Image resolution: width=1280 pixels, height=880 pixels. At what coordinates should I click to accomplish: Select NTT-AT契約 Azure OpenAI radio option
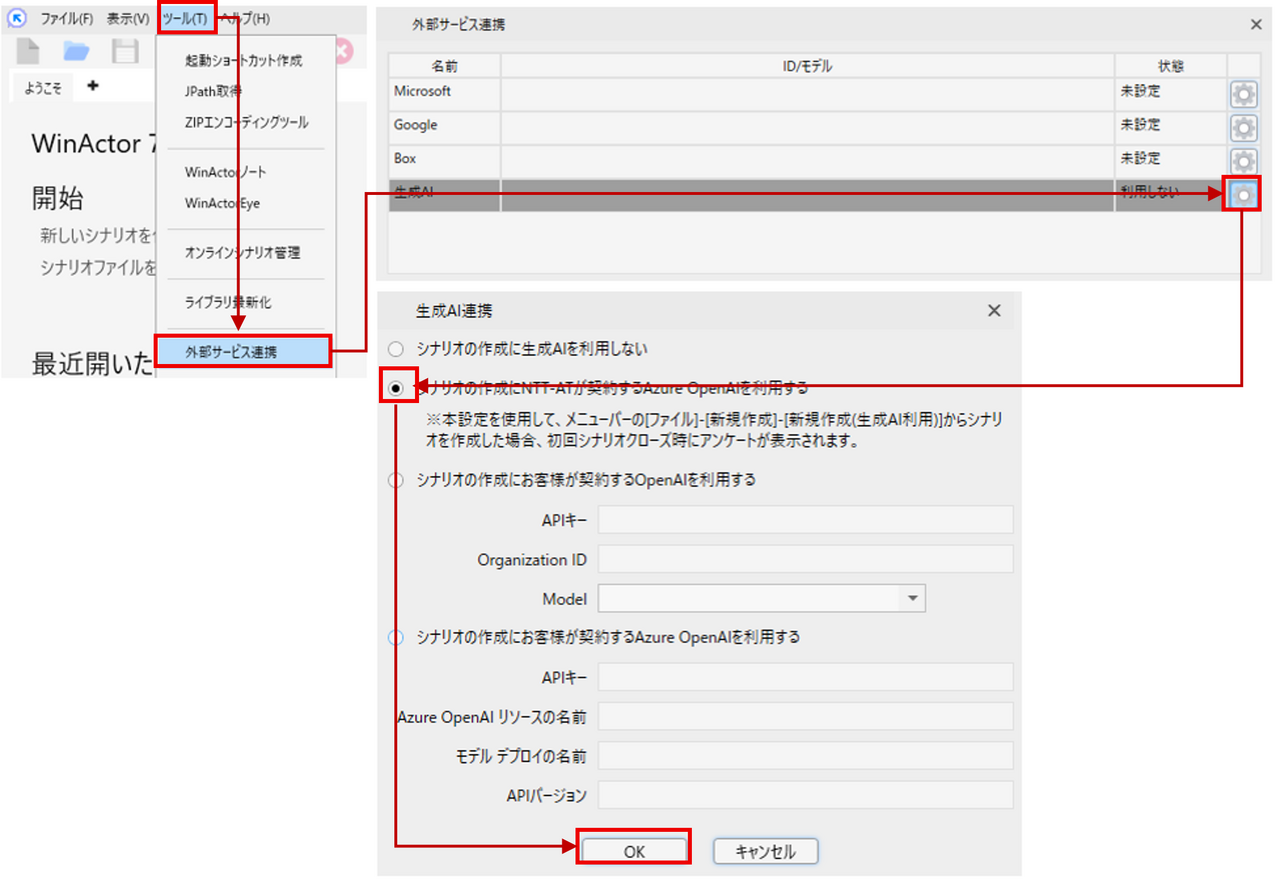coord(397,389)
